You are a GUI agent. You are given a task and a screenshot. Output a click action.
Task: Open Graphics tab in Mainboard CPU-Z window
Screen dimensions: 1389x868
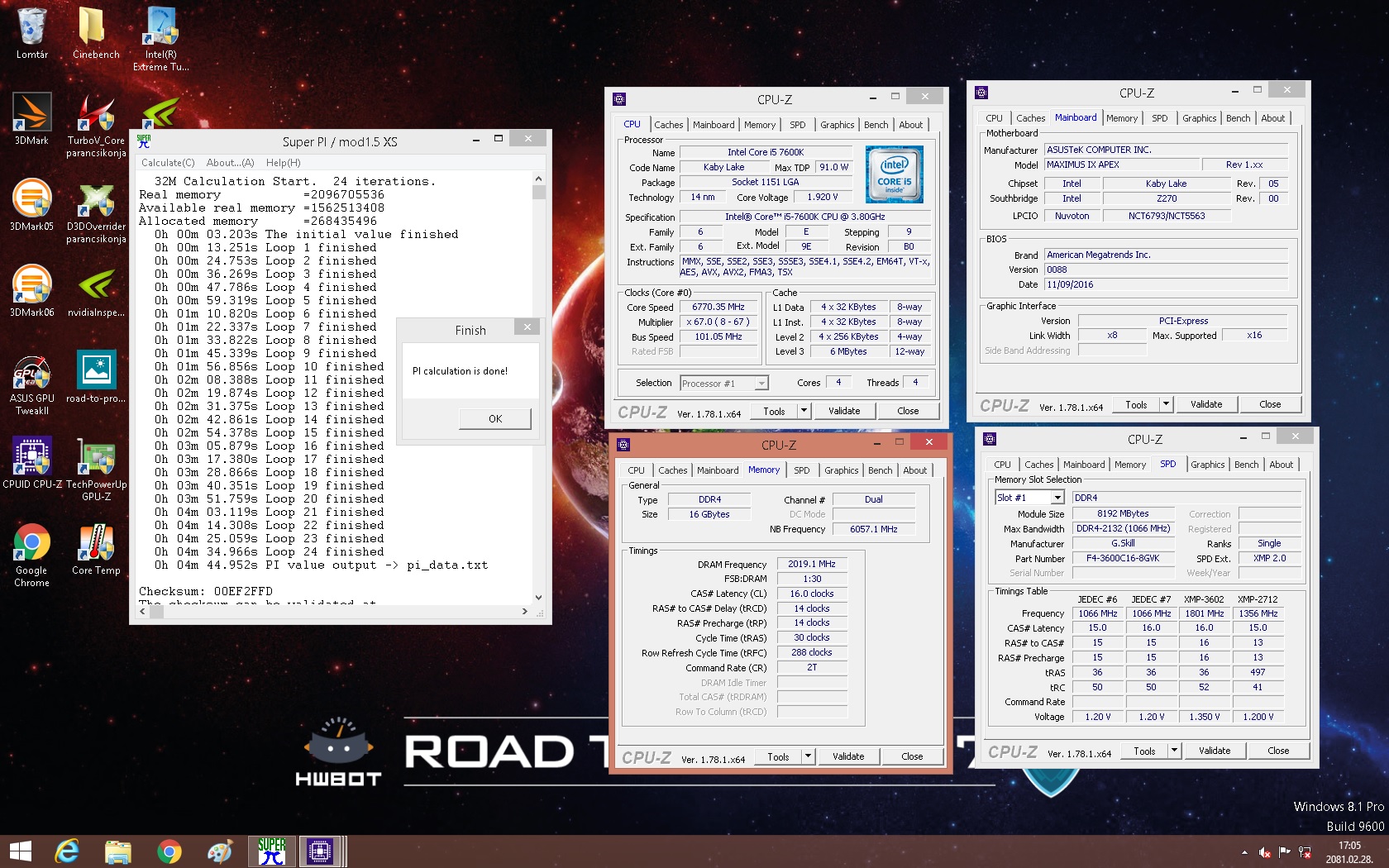[1199, 118]
